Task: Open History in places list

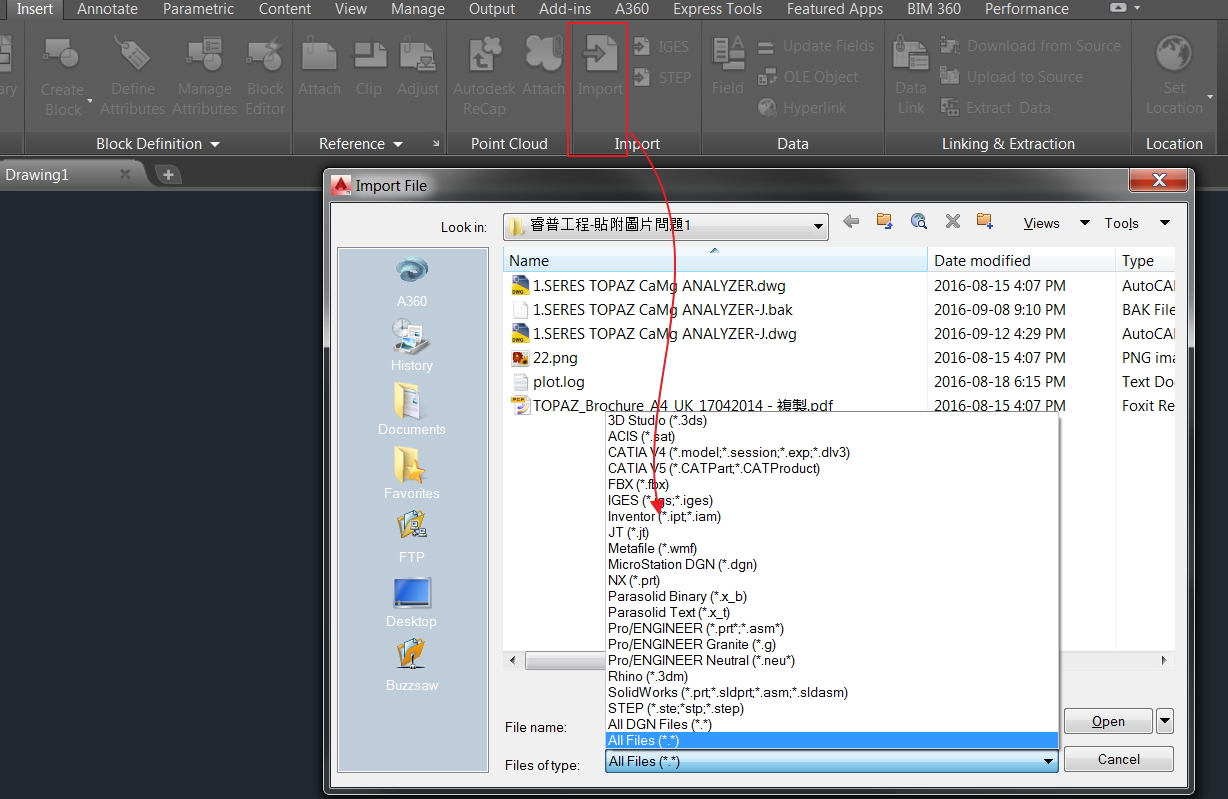Action: (x=411, y=345)
